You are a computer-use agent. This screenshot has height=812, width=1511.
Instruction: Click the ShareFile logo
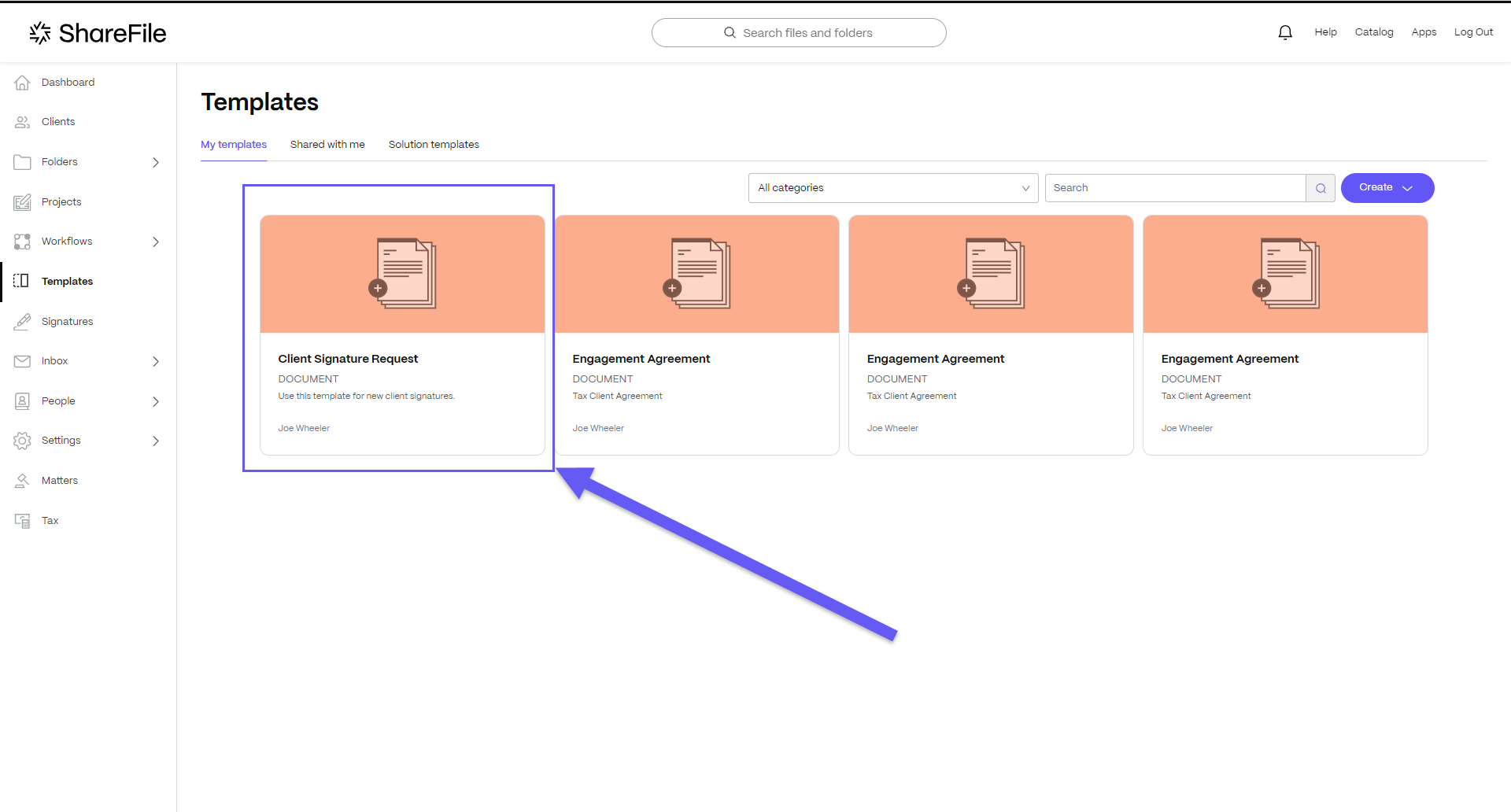pyautogui.click(x=98, y=33)
